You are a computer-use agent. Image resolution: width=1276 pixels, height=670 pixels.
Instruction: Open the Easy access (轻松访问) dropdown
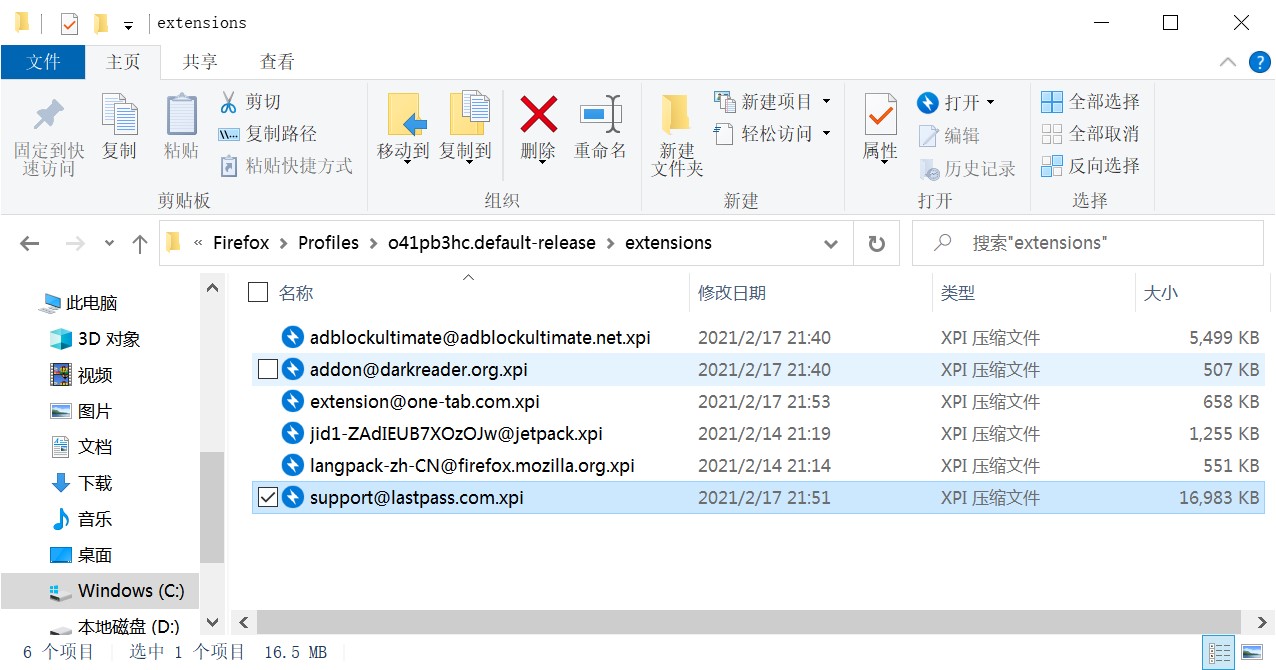[x=827, y=134]
